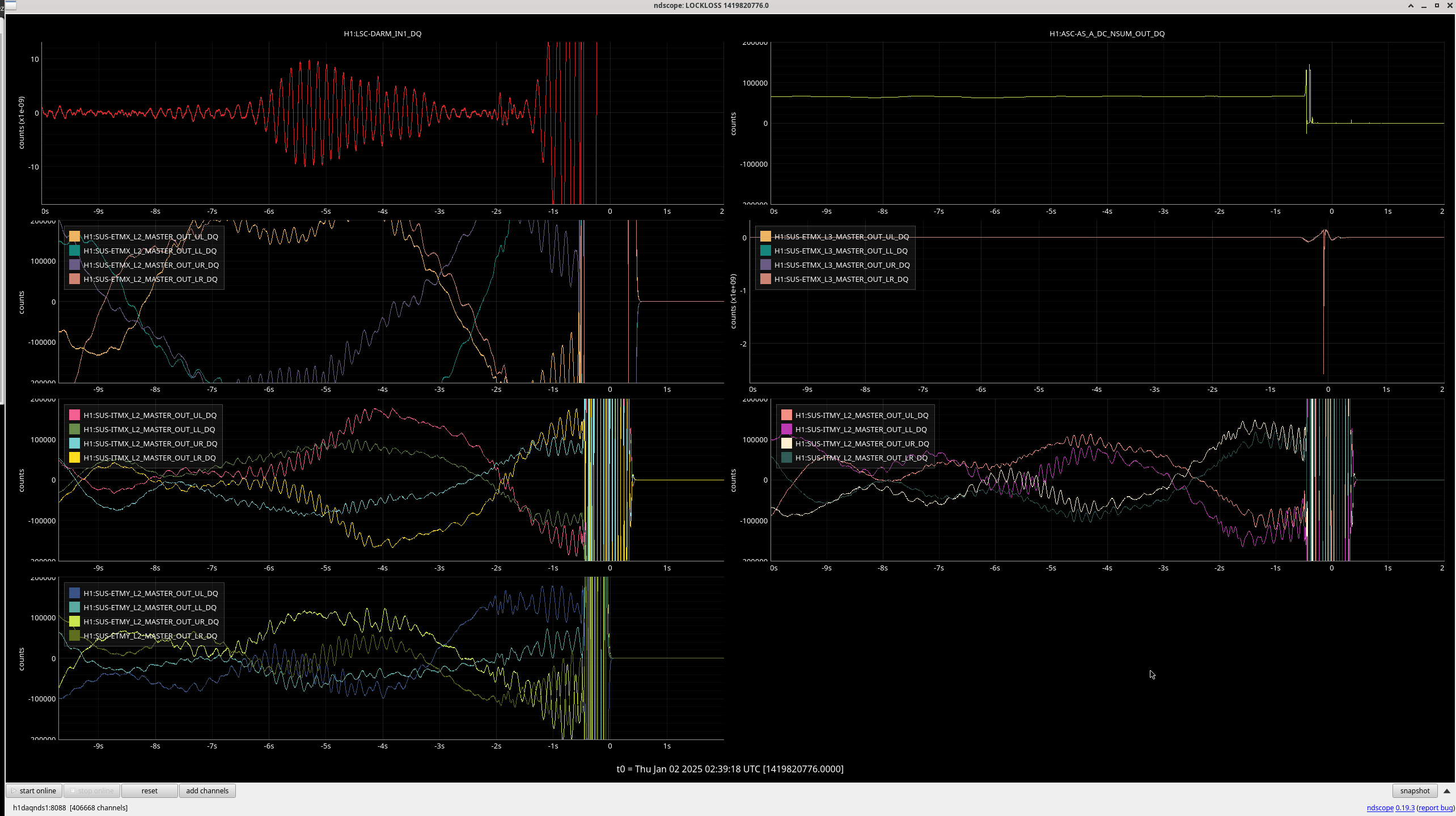Click legend label H1:SUS-ETMX_L3_MASTER_OUT_UL_DQ
Image resolution: width=1456 pixels, height=816 pixels.
point(841,236)
